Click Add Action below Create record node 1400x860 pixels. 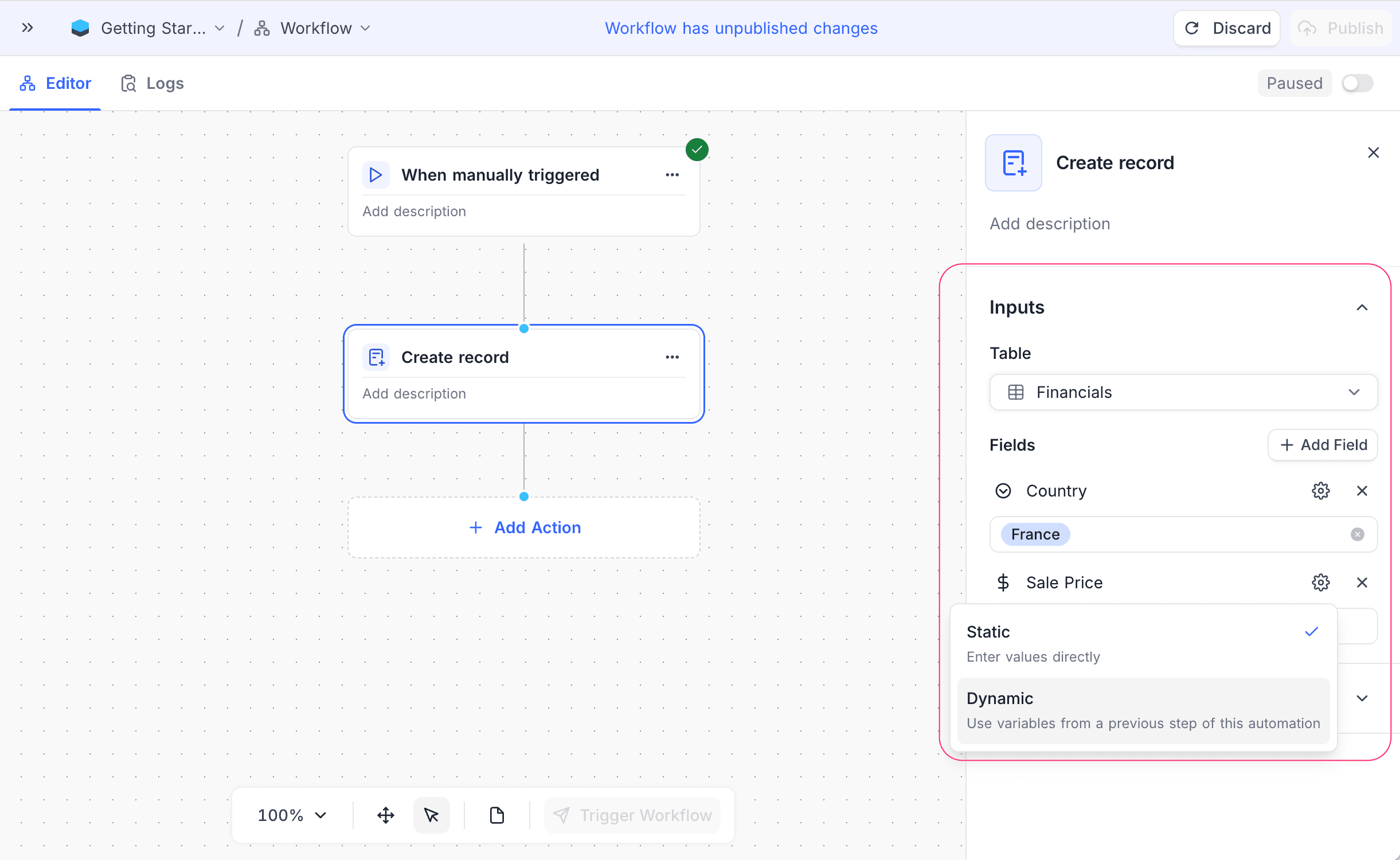(523, 527)
